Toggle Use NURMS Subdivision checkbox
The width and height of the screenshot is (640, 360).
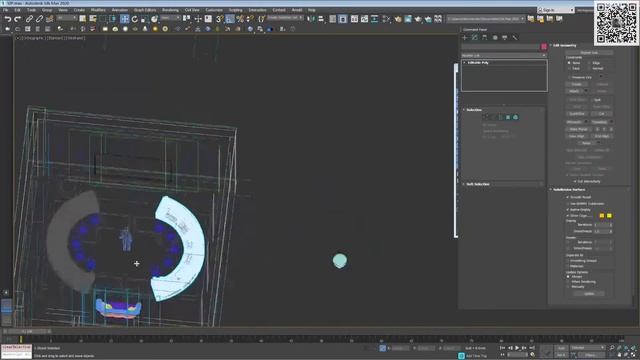point(568,203)
